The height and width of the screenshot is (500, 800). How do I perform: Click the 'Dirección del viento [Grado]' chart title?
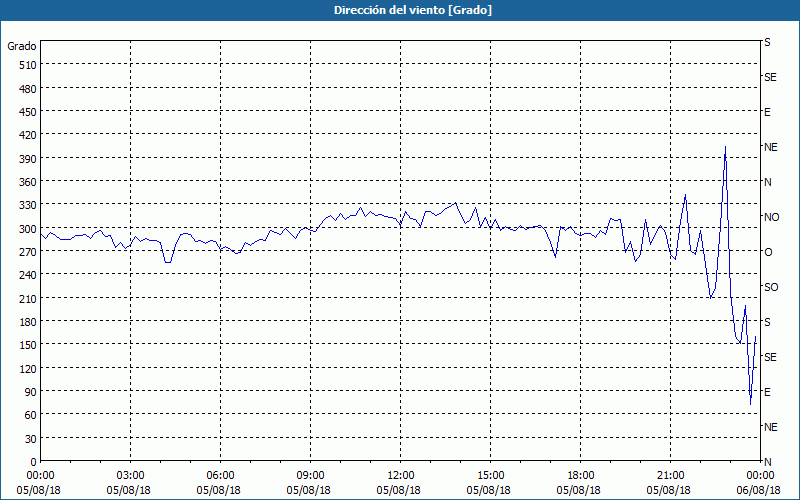click(x=413, y=10)
